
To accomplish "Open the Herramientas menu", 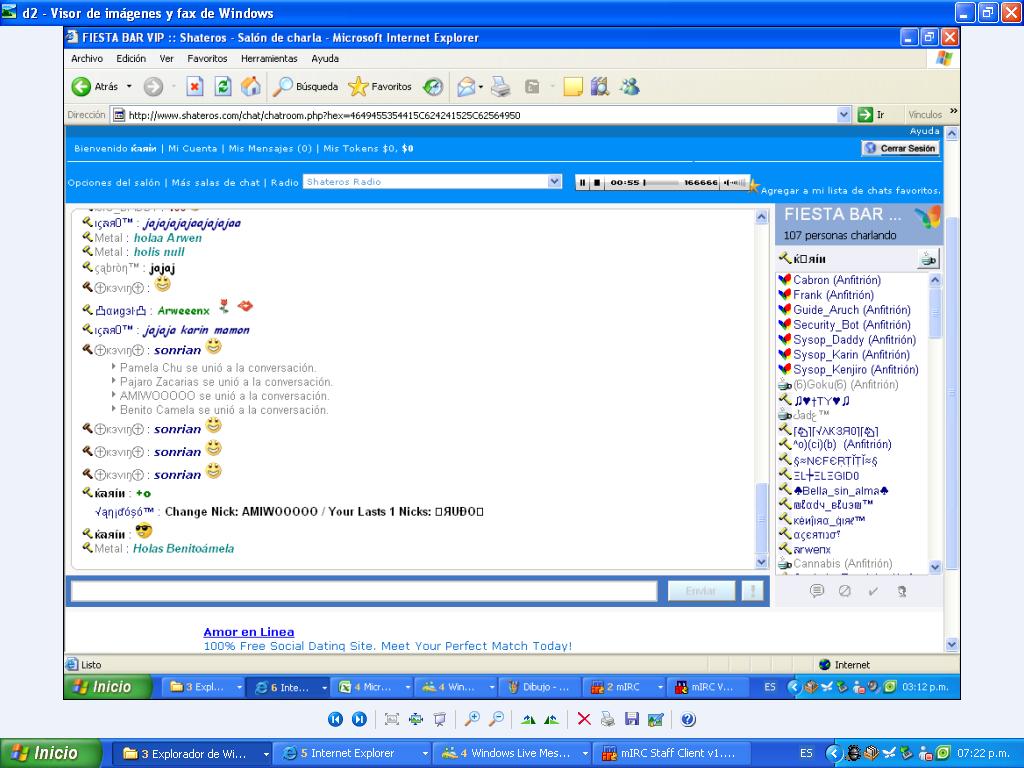I will 269,59.
